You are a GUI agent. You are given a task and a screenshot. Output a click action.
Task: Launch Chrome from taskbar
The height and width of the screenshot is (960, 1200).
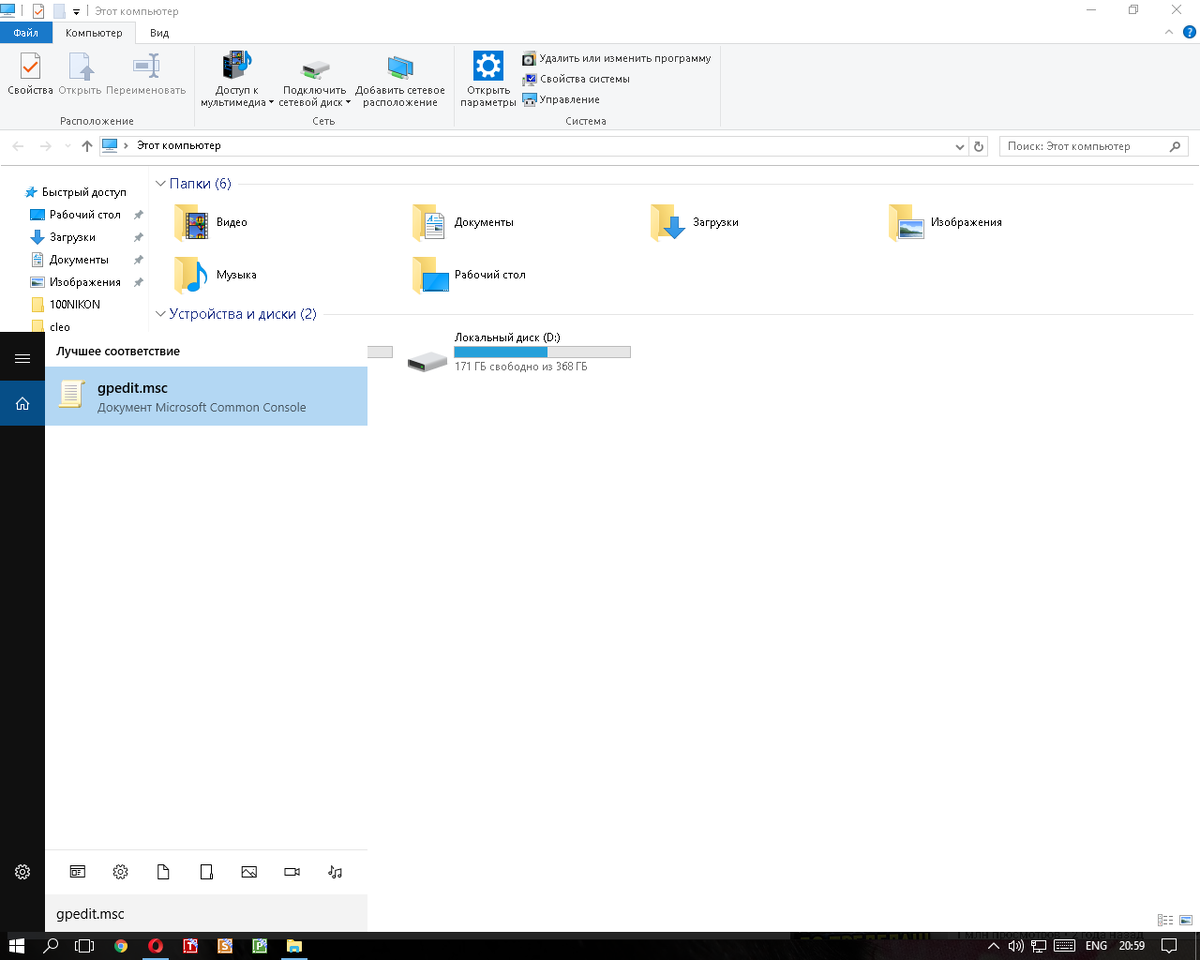[x=121, y=945]
